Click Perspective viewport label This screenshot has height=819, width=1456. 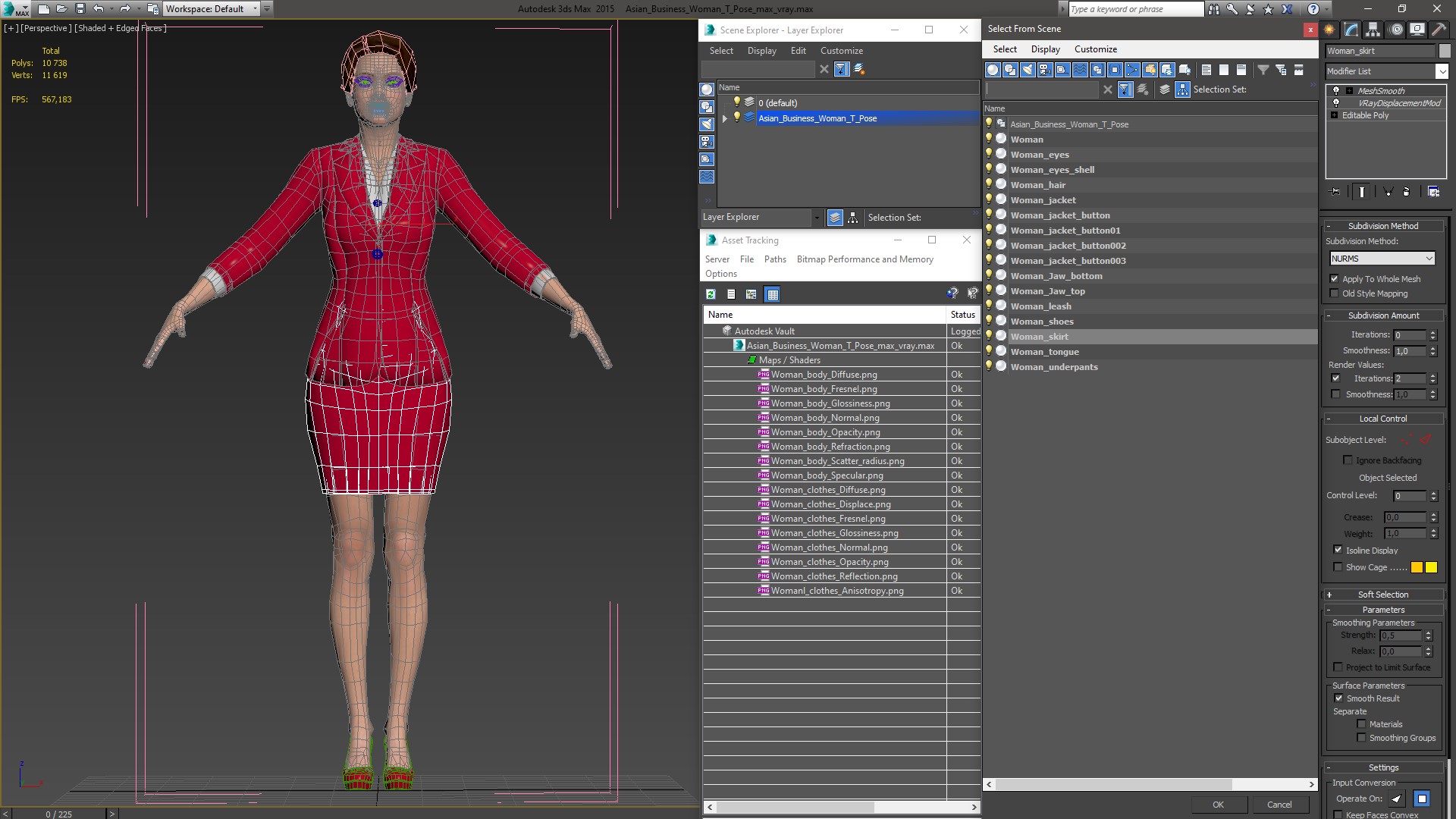[46, 28]
